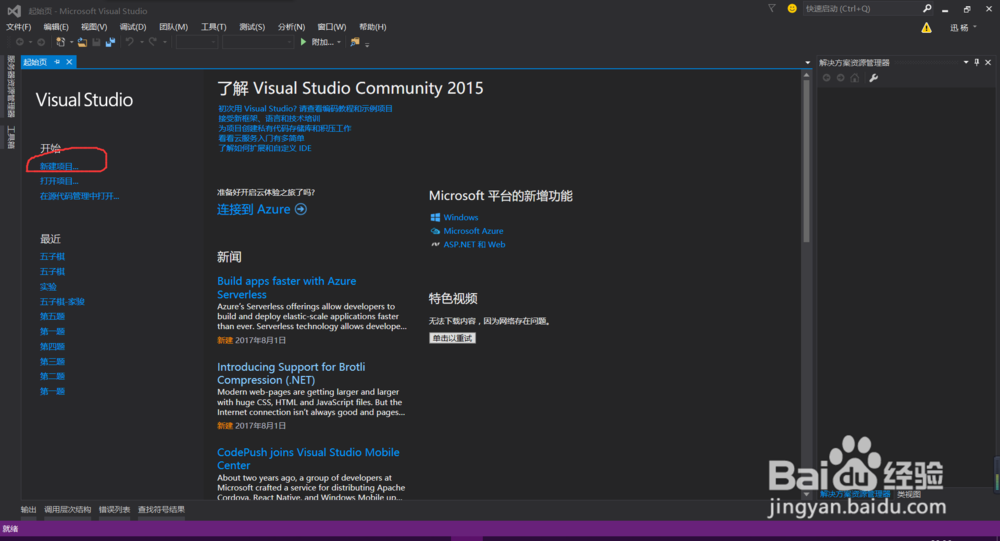Open Build apps faster with Azure Serverless article
1000x541 pixels.
286,288
